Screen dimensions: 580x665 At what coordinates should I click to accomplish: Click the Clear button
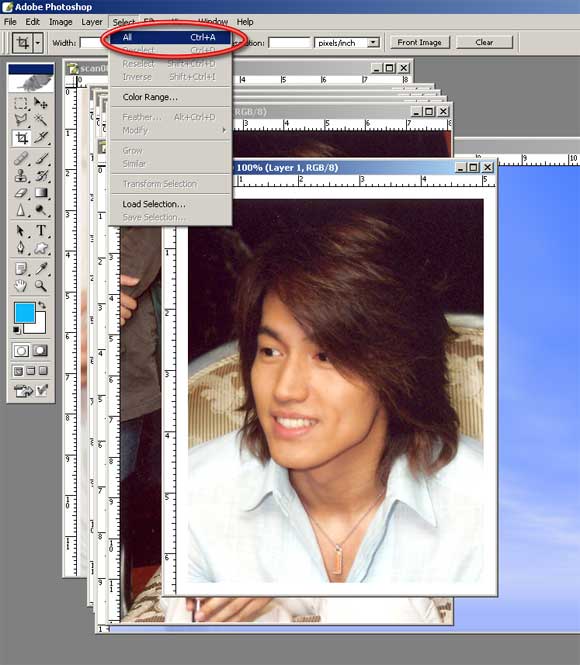tap(484, 42)
